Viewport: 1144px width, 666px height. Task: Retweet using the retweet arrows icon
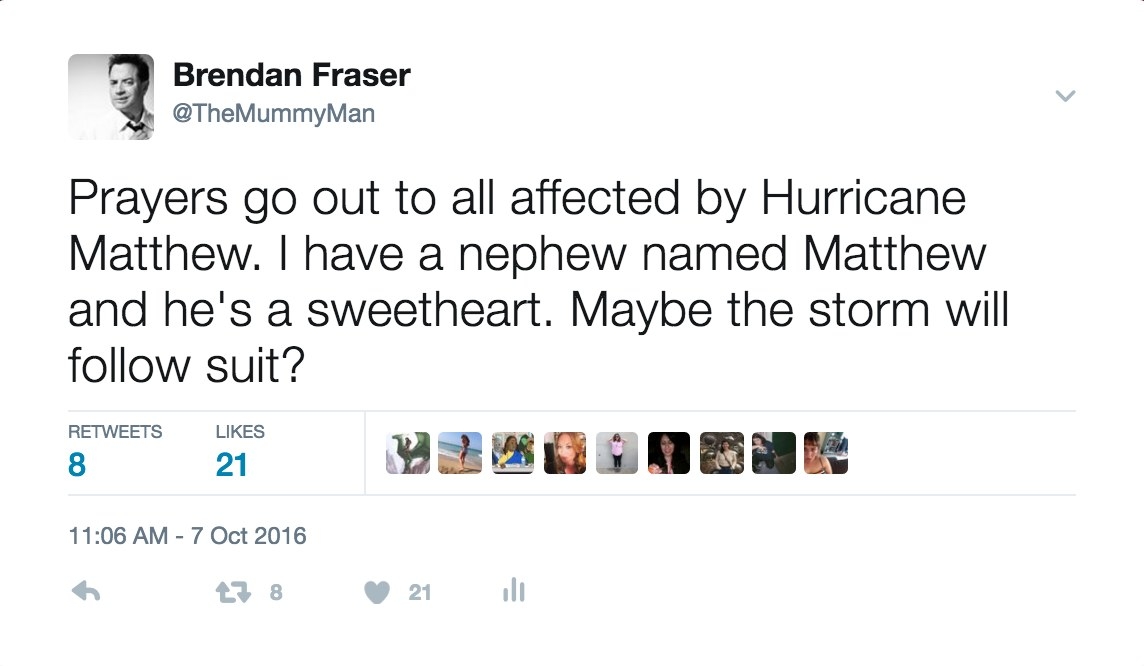click(x=233, y=592)
